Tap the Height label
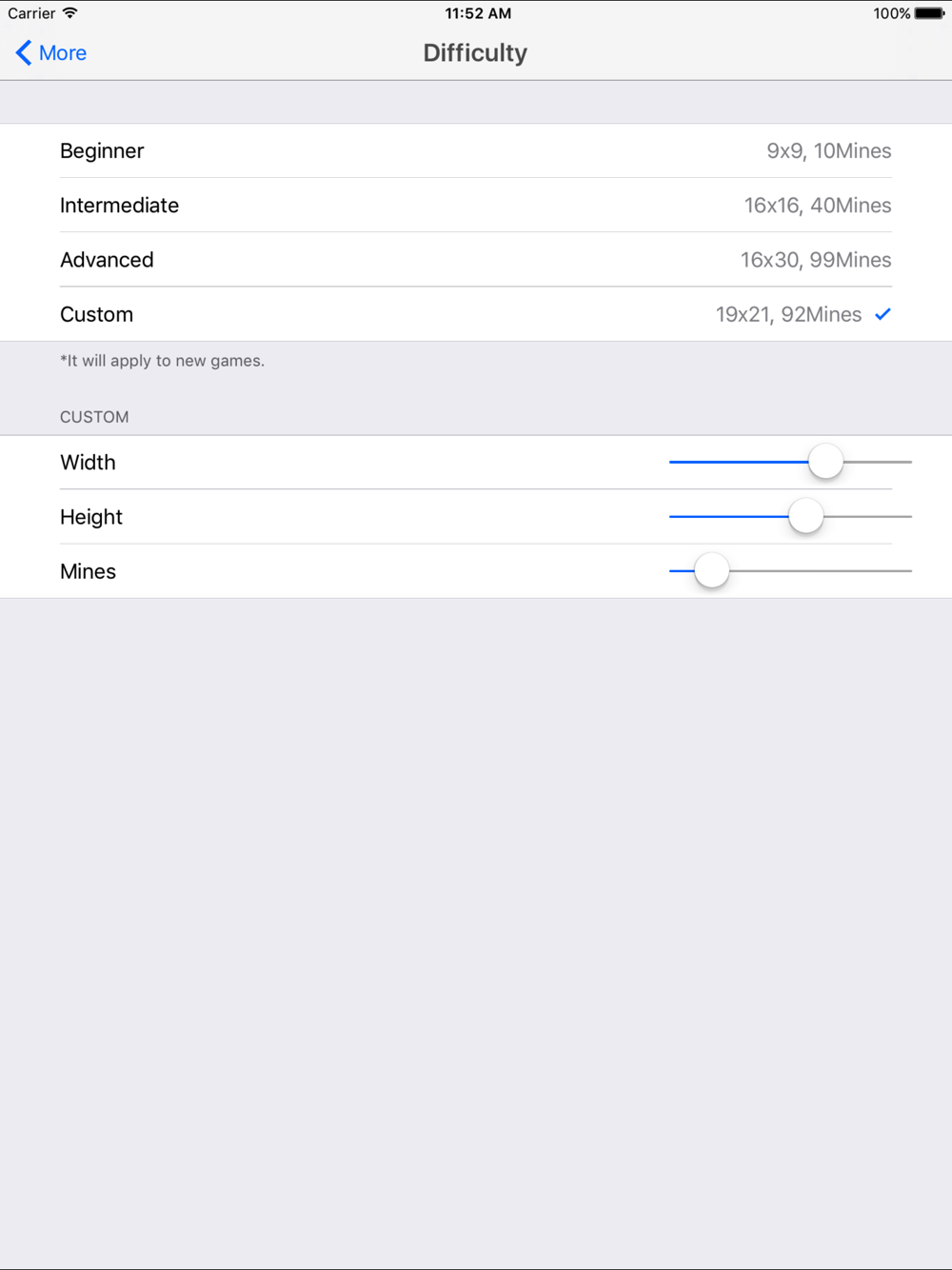This screenshot has height=1270, width=952. point(91,517)
